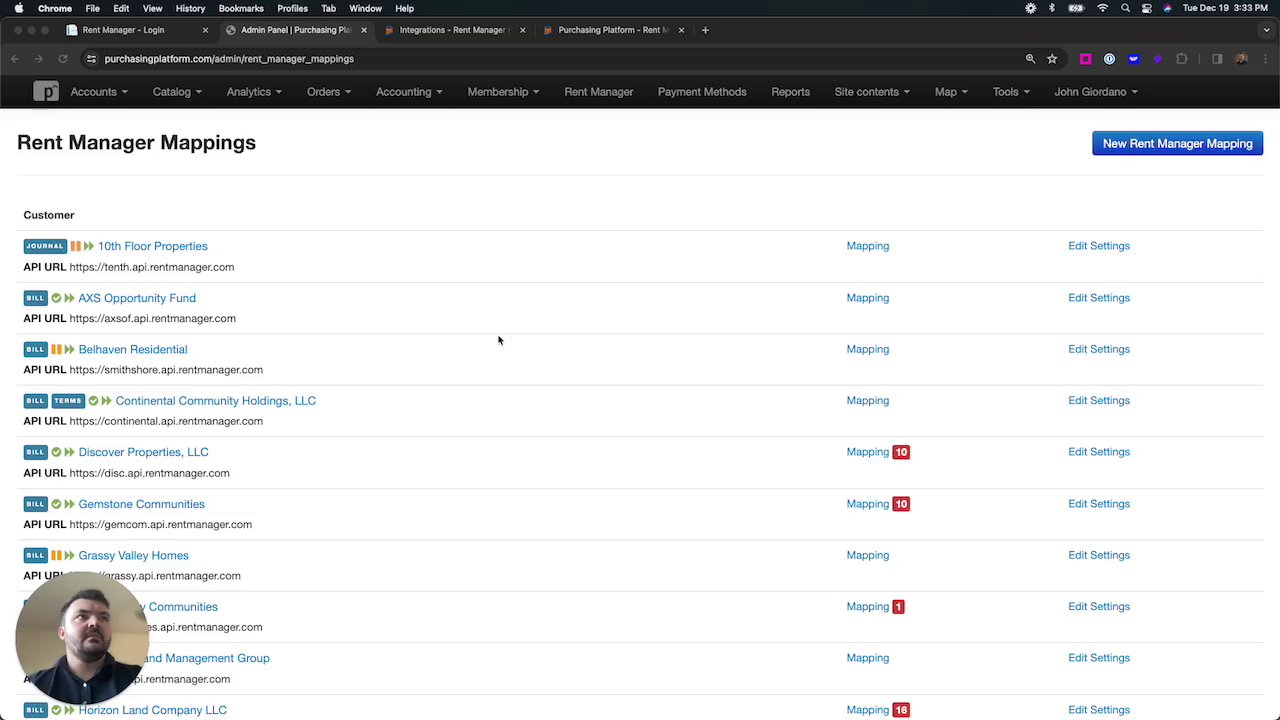Click the fast-forward icon beside Belhaven Residential
1280x720 pixels.
pos(69,349)
